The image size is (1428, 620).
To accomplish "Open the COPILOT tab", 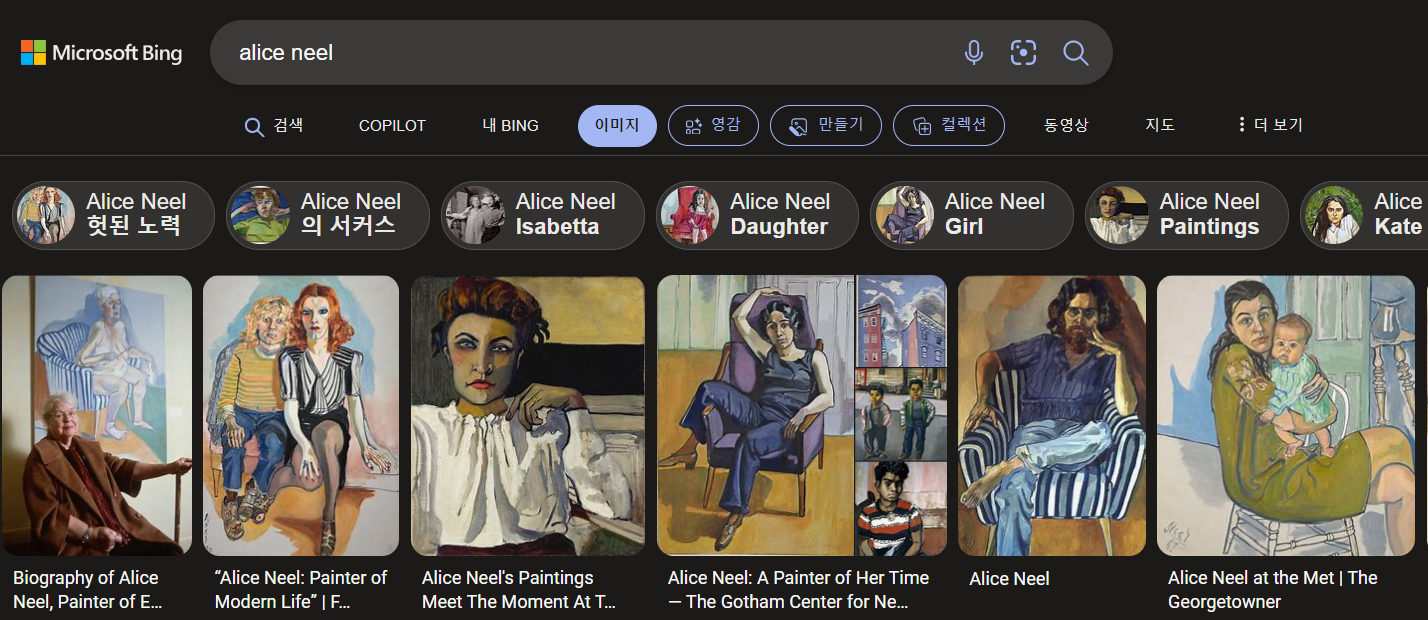I will [392, 126].
